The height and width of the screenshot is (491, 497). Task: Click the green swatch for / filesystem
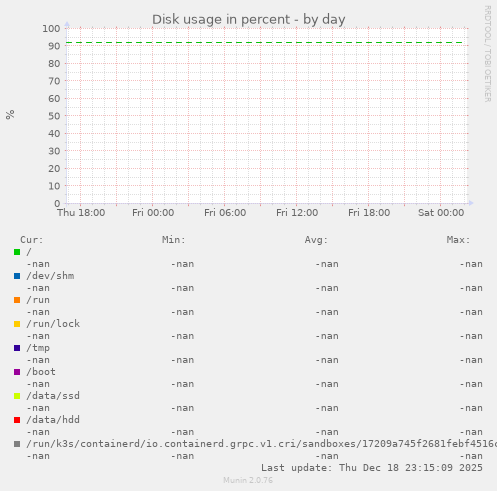click(17, 252)
